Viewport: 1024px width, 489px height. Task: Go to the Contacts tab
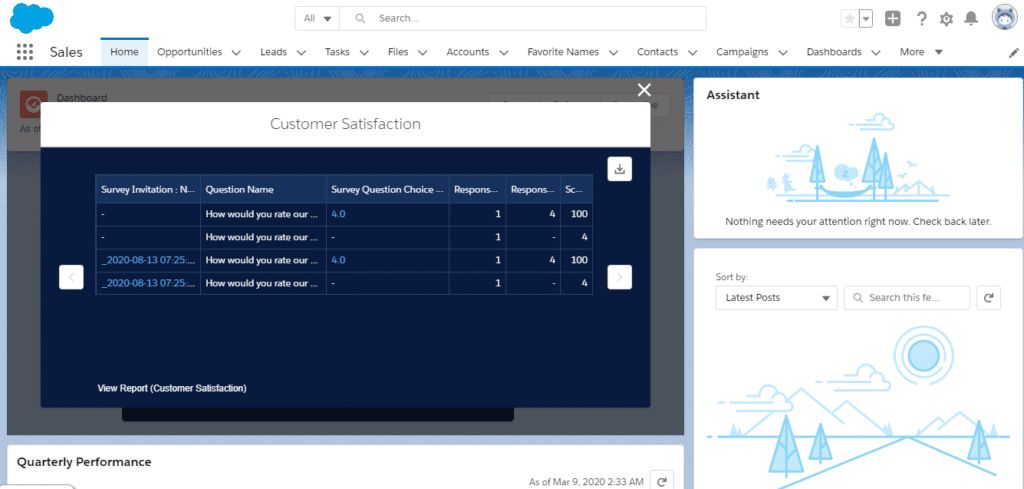click(x=657, y=52)
